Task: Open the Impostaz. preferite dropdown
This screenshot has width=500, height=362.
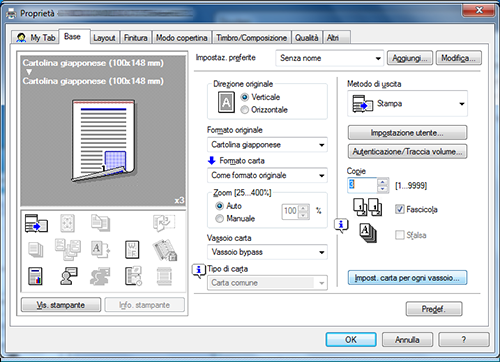Action: click(330, 58)
